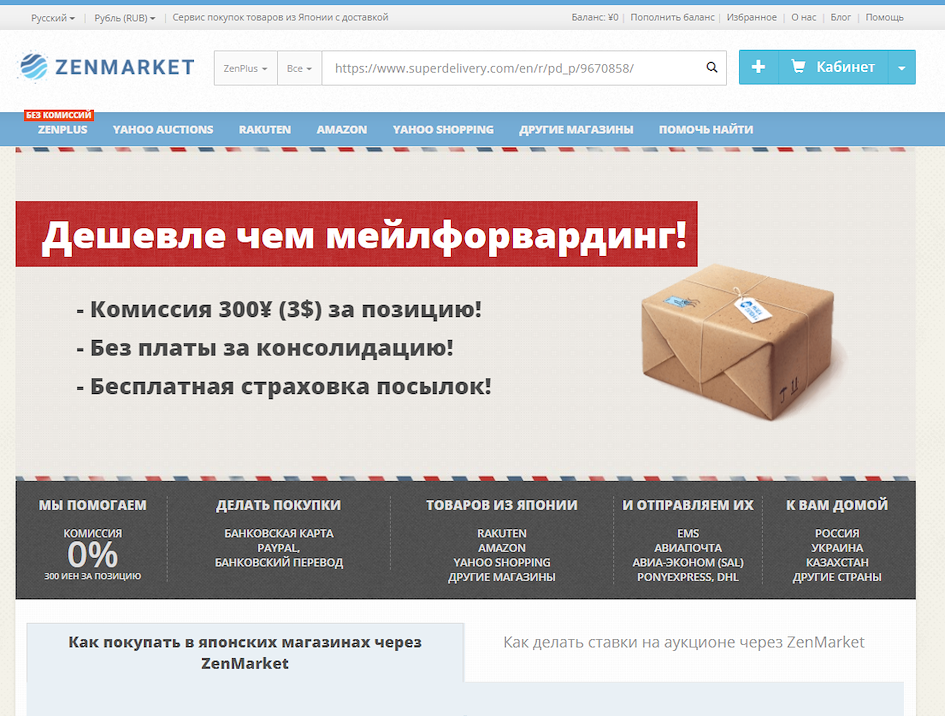Screen dimensions: 945x716
Task: Click the БЕЗ КОМИССИЙ badge
Action: (x=59, y=115)
